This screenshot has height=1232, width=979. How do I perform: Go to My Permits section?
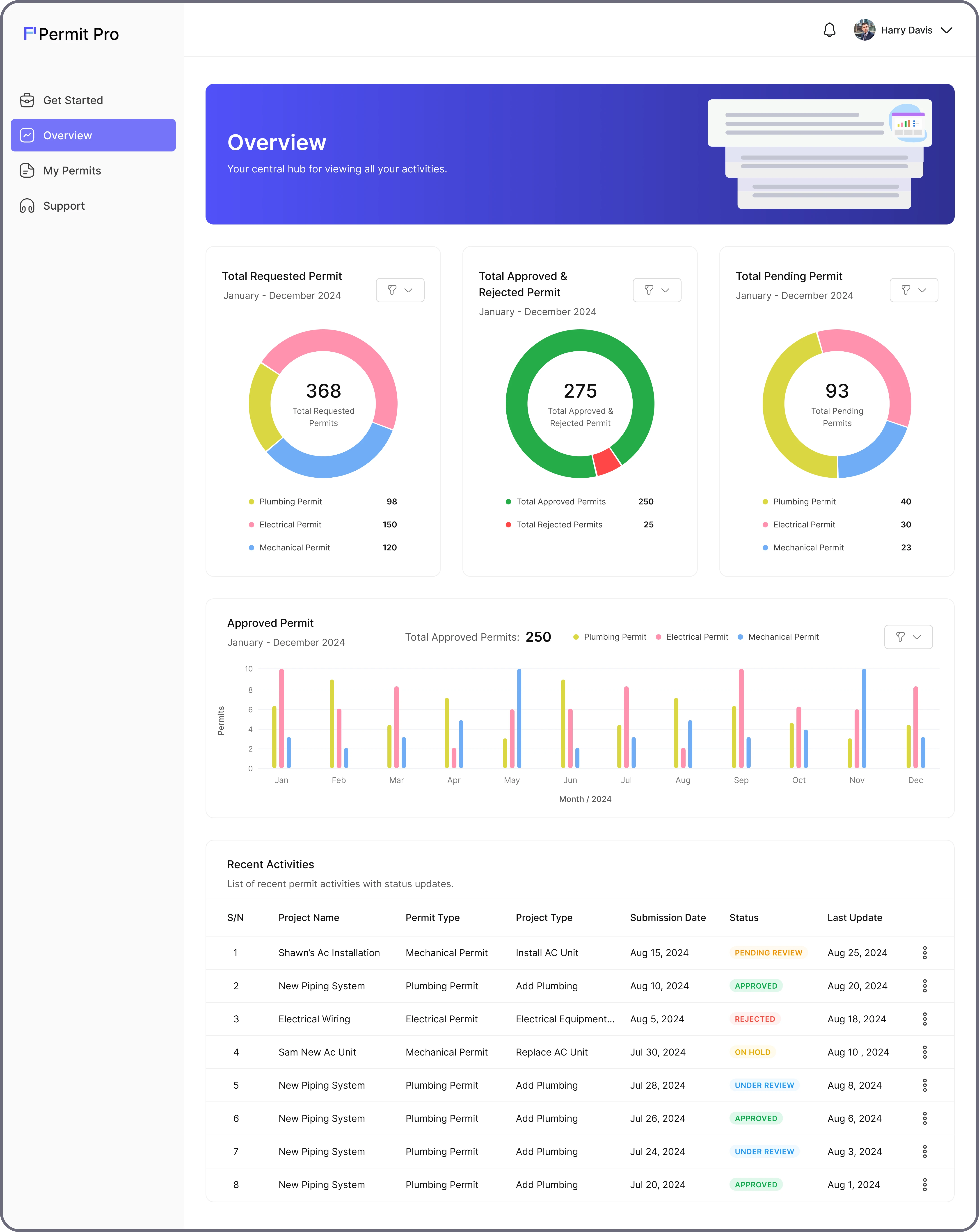click(93, 171)
